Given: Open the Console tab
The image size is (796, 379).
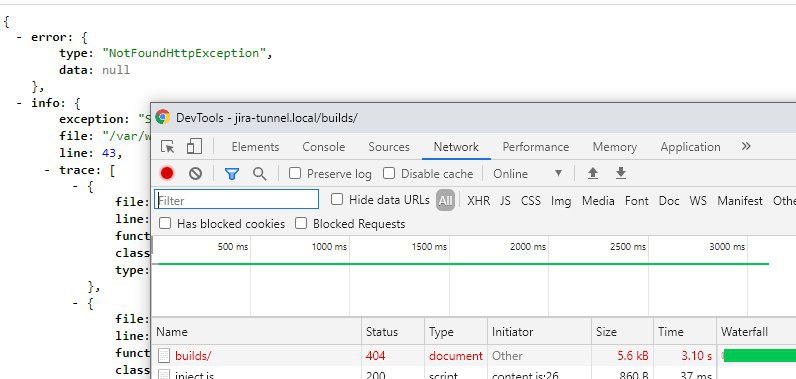Looking at the screenshot, I should click(x=323, y=147).
